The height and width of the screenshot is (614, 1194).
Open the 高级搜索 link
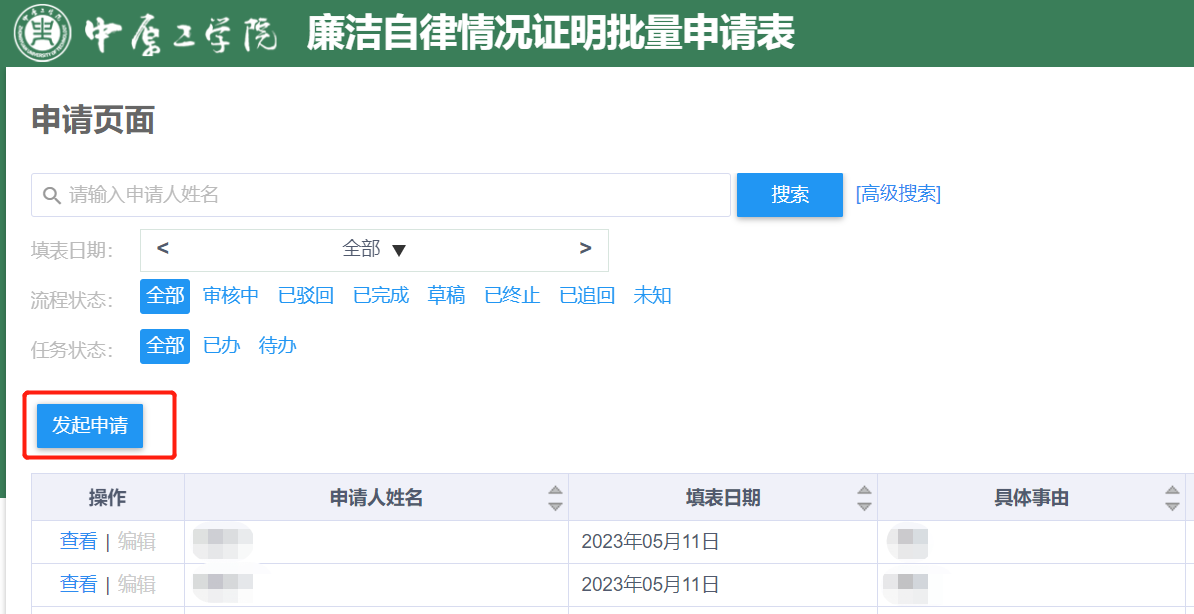(899, 194)
